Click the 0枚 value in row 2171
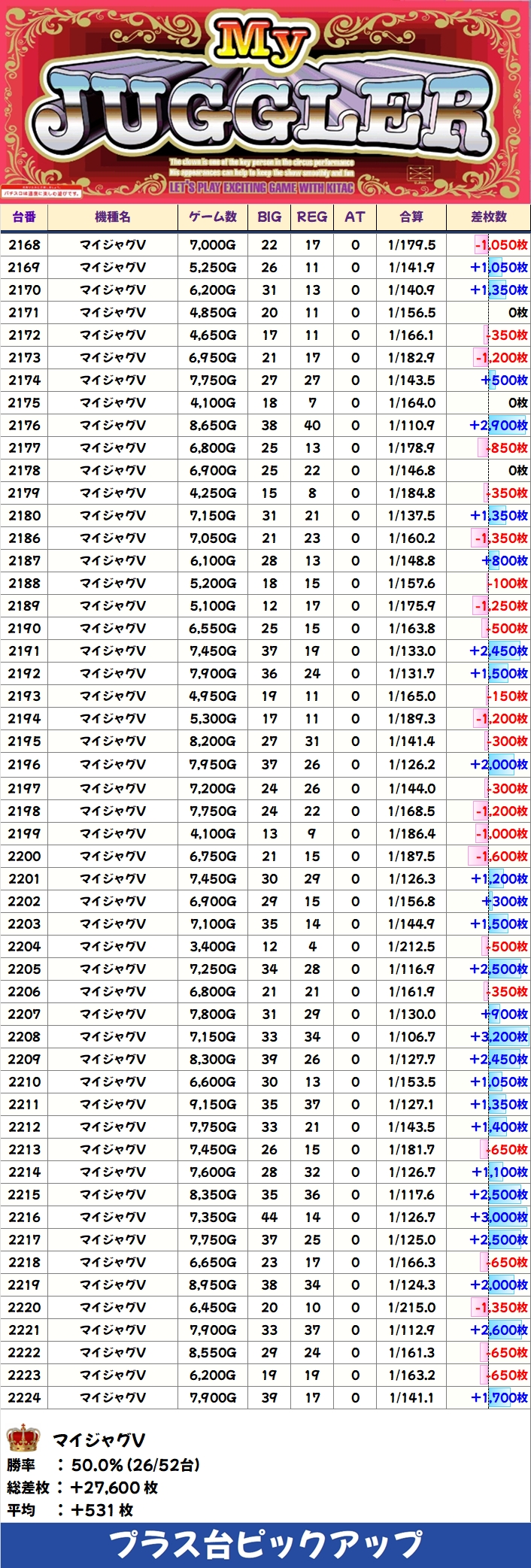The image size is (531, 1568). (x=517, y=312)
